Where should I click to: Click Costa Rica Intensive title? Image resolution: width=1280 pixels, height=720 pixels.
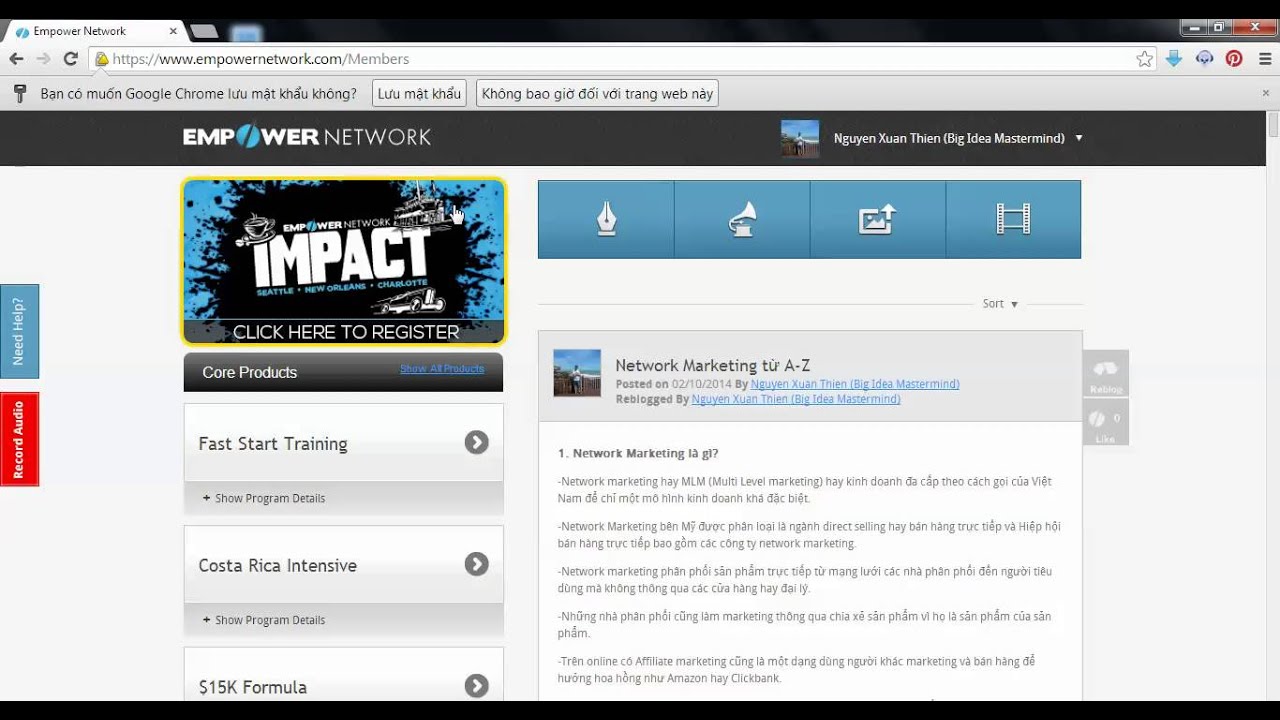(x=278, y=566)
